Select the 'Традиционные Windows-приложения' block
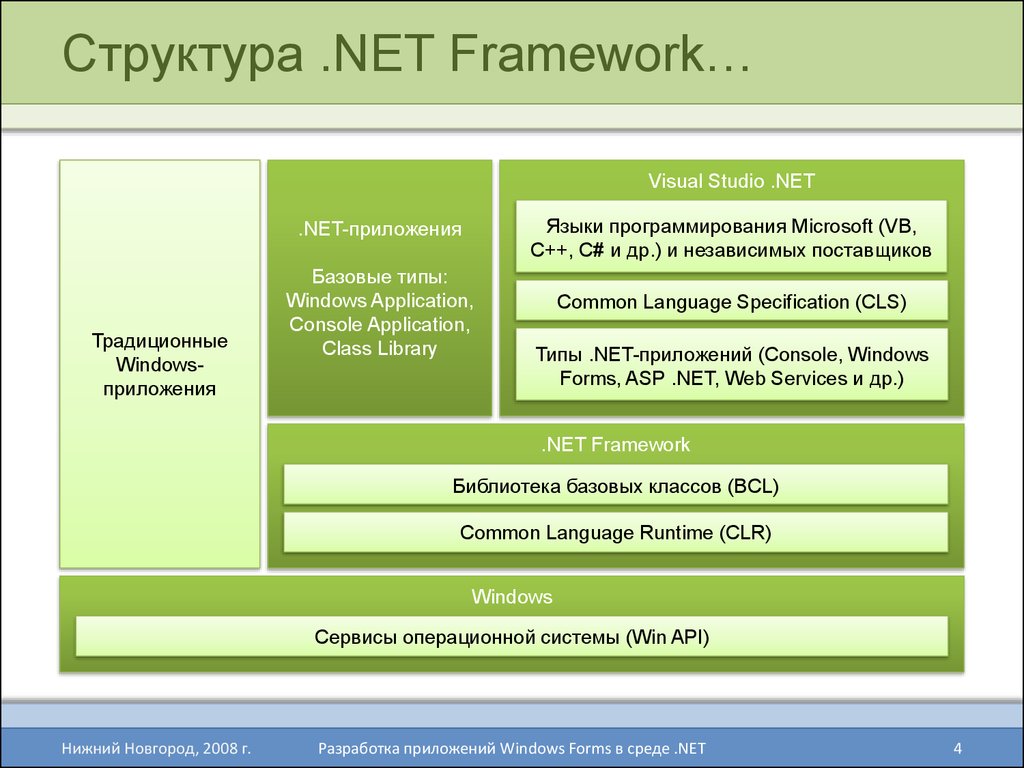1024x768 pixels. pos(159,364)
